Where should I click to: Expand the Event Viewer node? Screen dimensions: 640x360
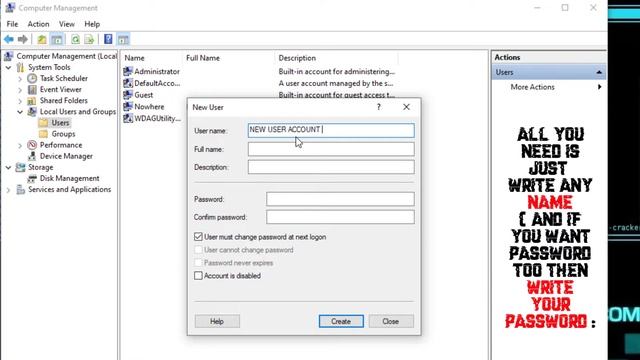pyautogui.click(x=20, y=89)
